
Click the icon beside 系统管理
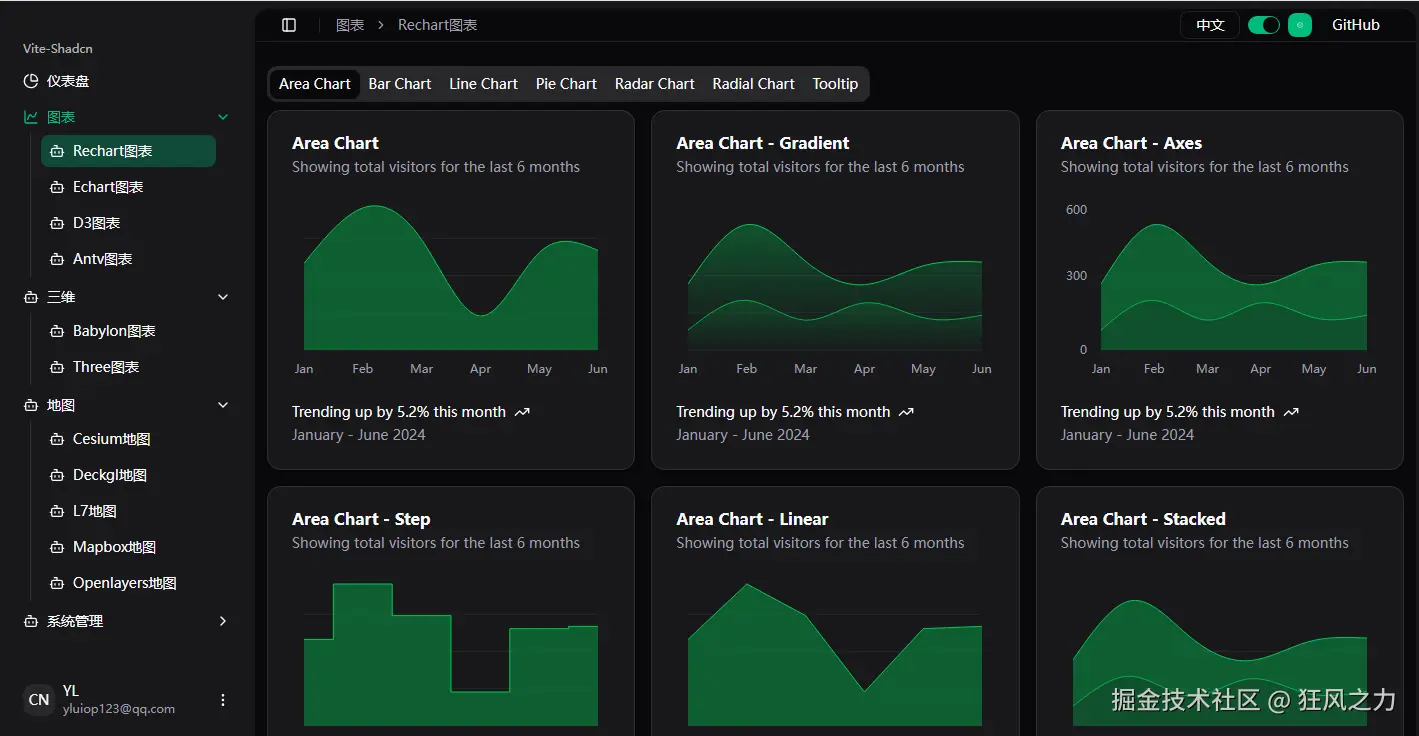[31, 621]
